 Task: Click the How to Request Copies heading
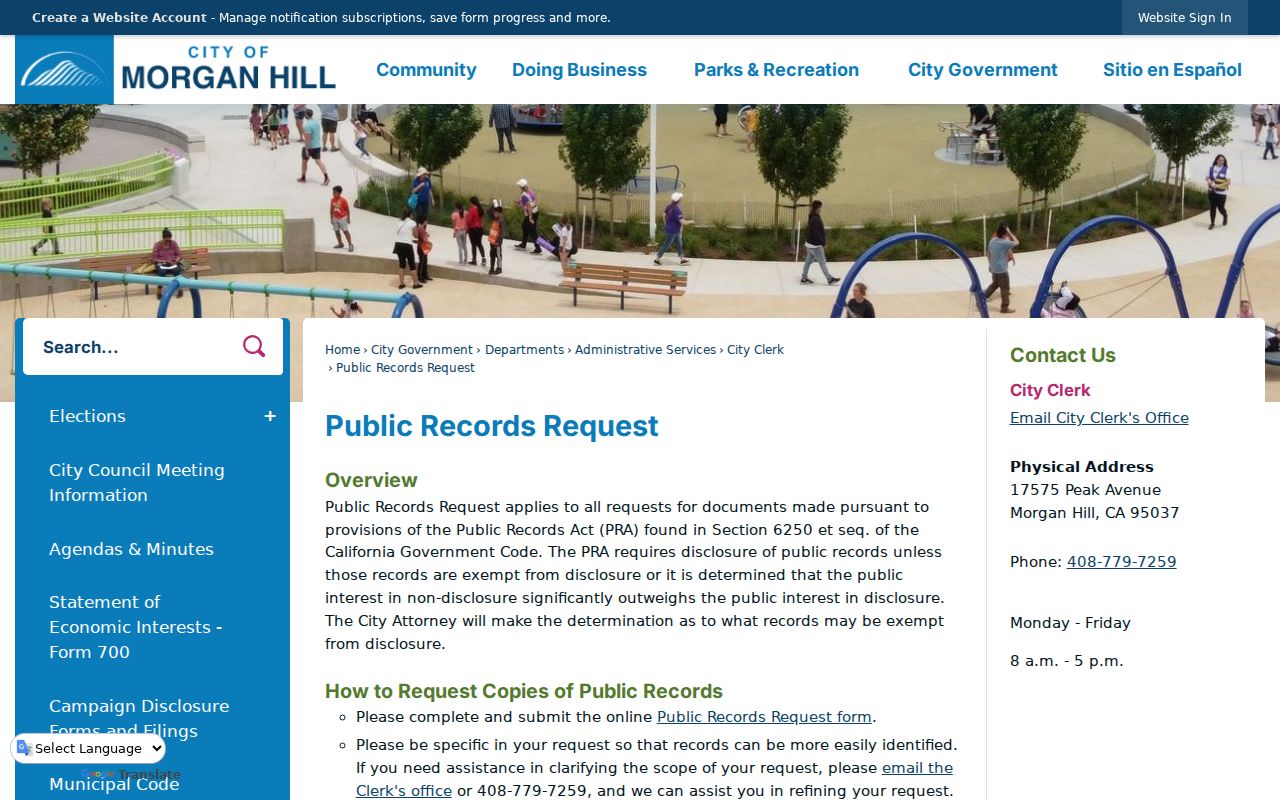click(524, 691)
